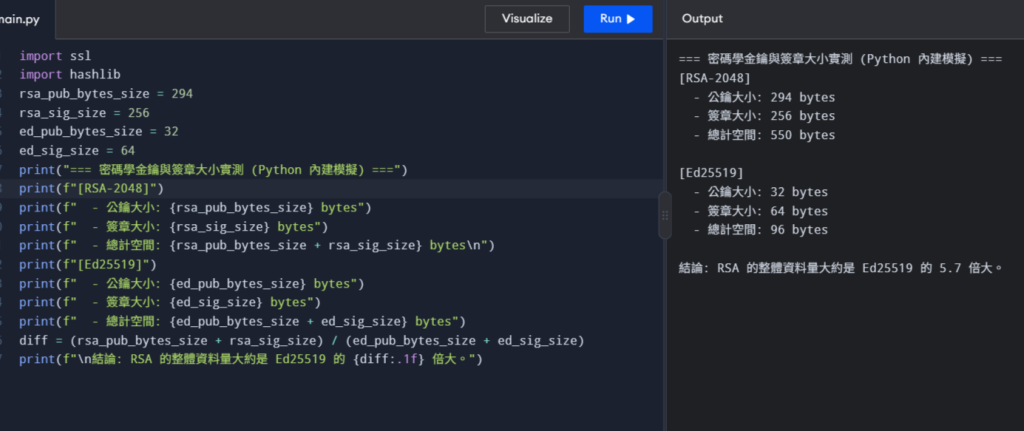Click '[Ed25519]' in the output
Screen dimensions: 1024x431
[x=712, y=173]
